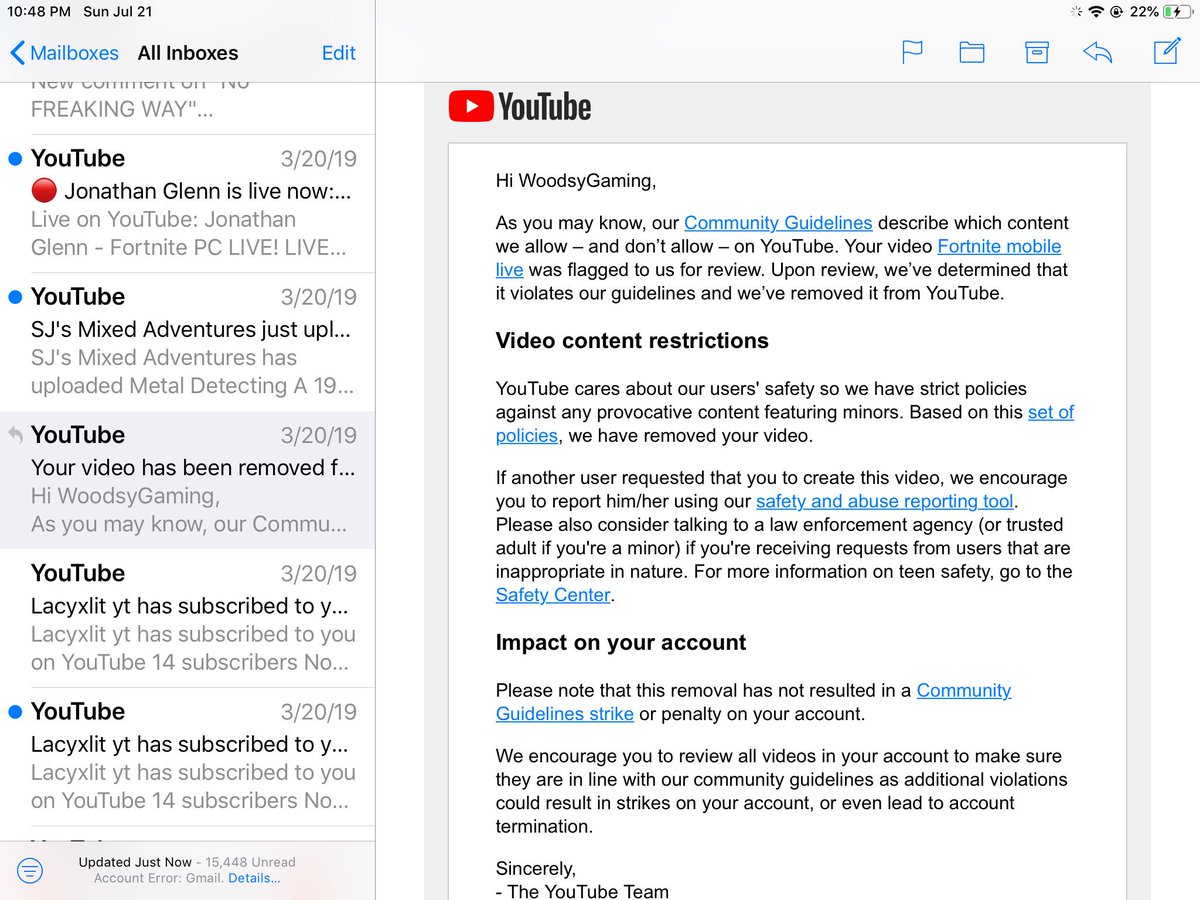This screenshot has height=900, width=1200.
Task: Select Your video has been removed email
Action: (x=188, y=480)
